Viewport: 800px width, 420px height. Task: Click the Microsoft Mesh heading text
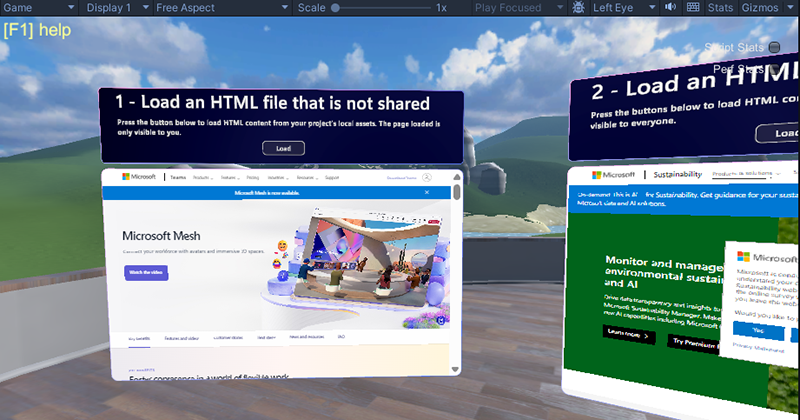(x=161, y=236)
